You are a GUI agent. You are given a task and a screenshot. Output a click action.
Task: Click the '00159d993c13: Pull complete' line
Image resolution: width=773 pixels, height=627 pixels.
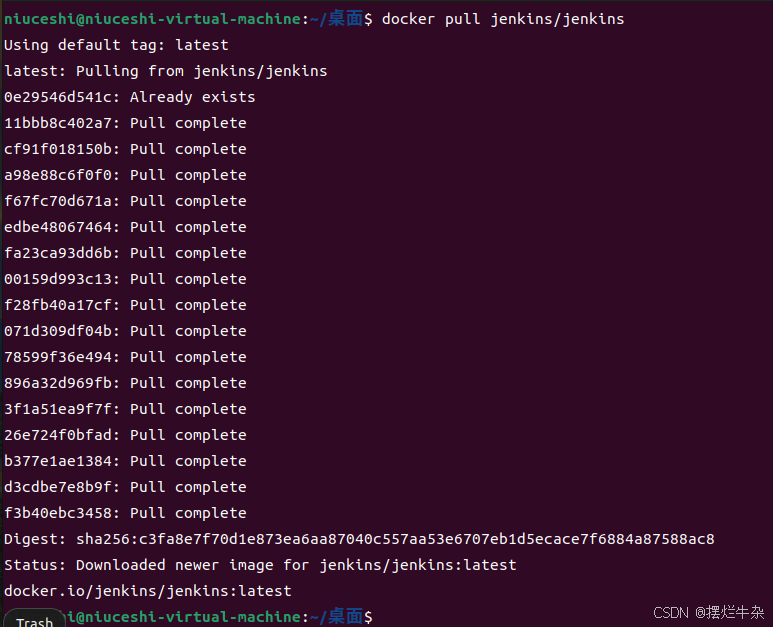pyautogui.click(x=125, y=279)
